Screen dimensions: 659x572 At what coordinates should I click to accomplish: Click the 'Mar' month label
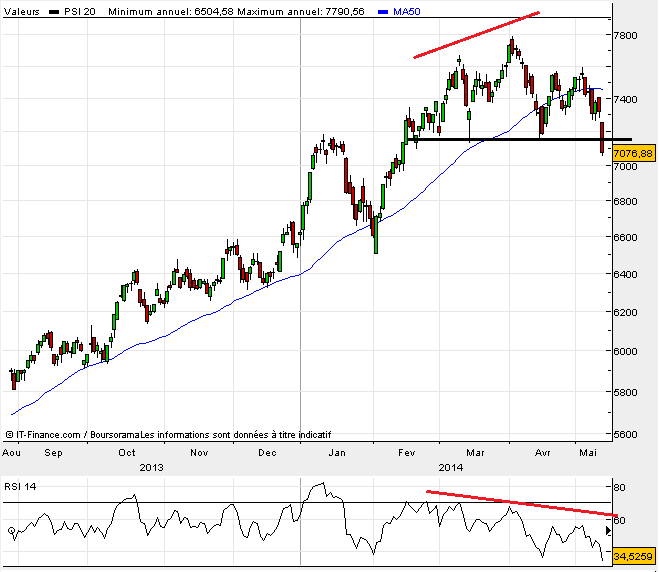pos(475,453)
